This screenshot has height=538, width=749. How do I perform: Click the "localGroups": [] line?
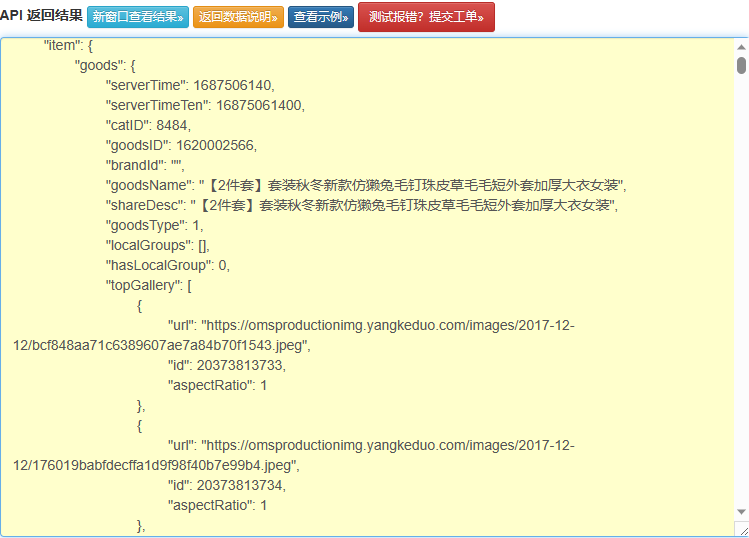tap(158, 246)
